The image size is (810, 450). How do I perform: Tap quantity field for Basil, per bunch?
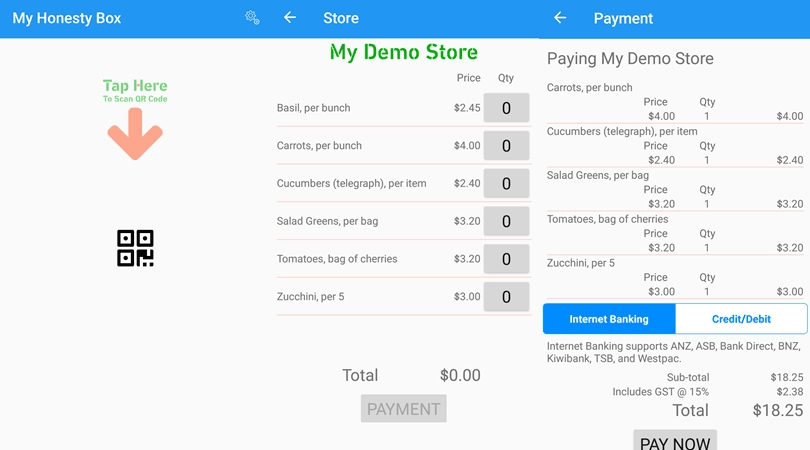pyautogui.click(x=506, y=108)
